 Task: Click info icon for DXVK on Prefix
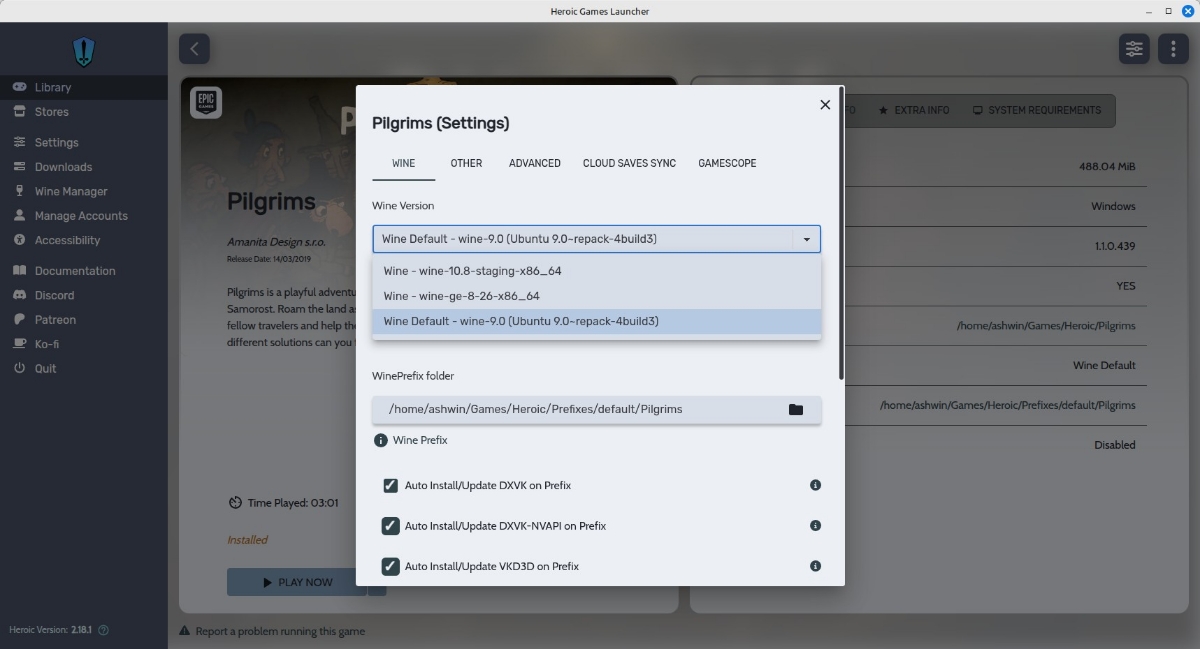815,485
